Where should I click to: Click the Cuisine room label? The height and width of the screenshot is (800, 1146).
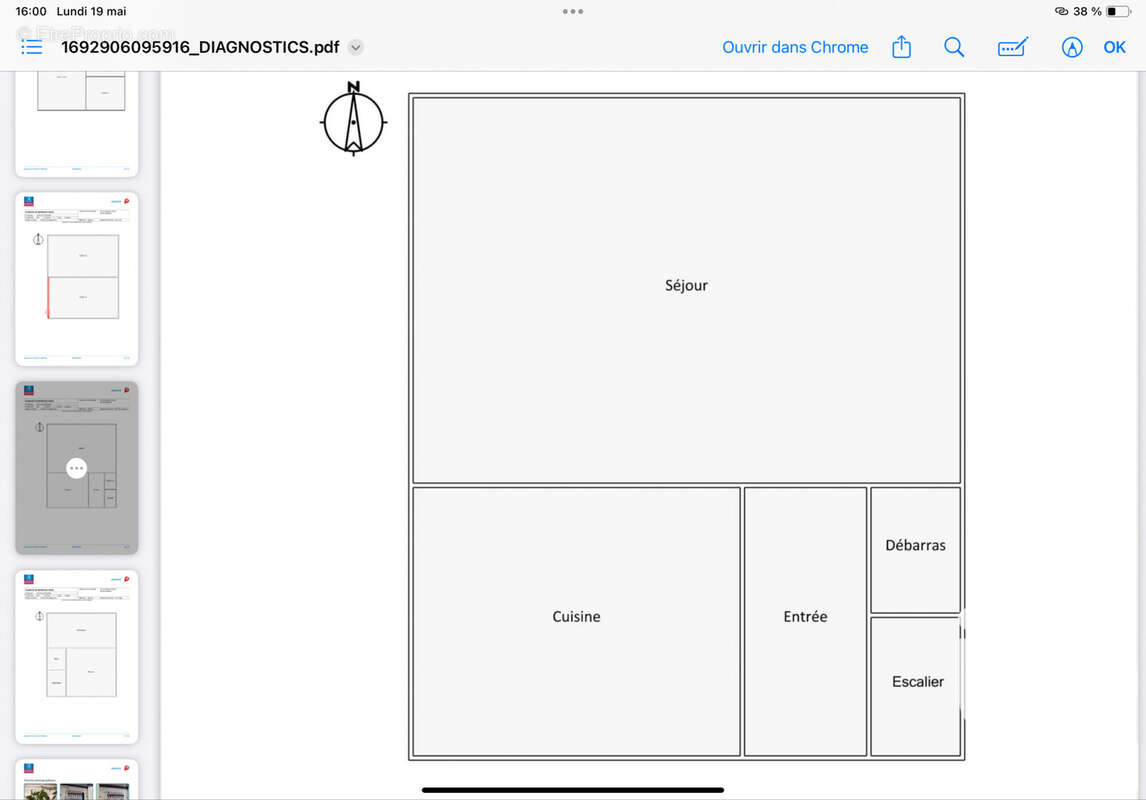[576, 617]
